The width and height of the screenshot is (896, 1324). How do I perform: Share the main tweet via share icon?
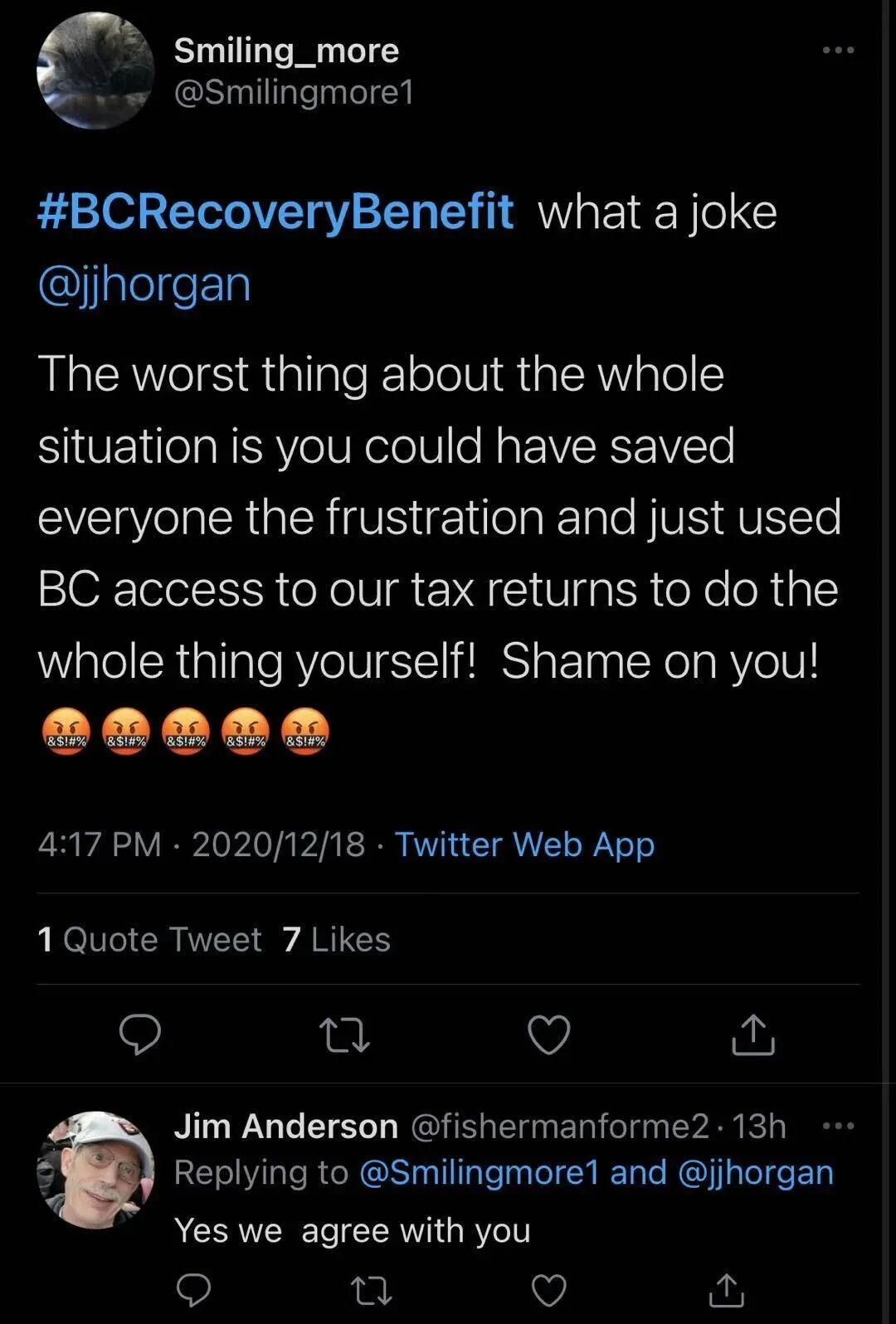pos(752,1034)
